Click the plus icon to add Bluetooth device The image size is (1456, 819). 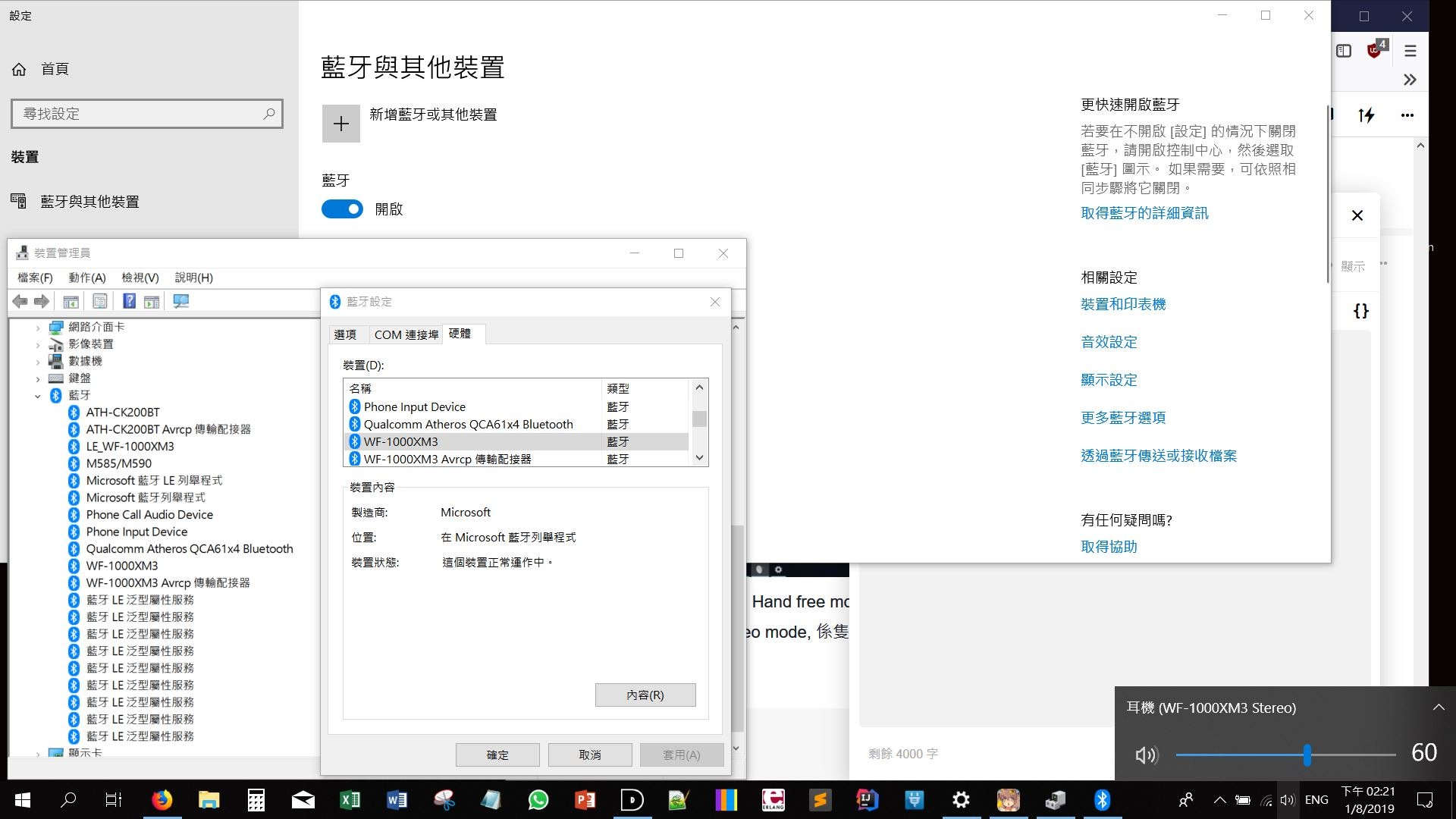[x=341, y=124]
